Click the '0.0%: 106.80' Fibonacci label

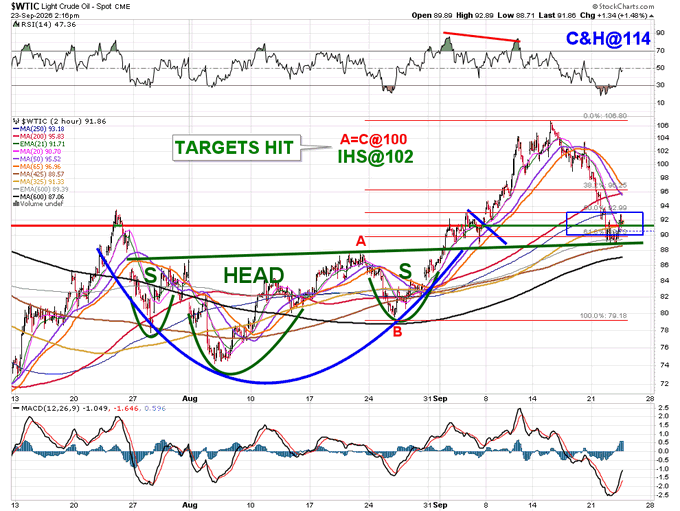point(605,116)
